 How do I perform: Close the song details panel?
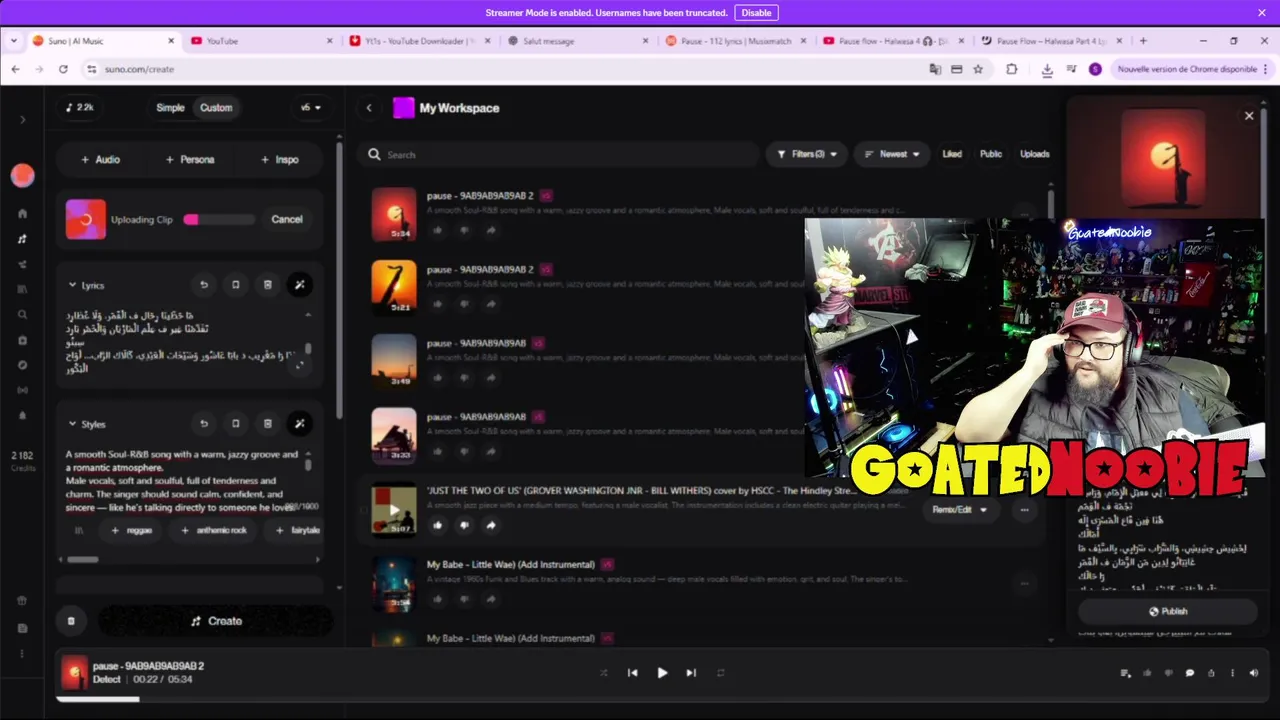click(x=1249, y=116)
